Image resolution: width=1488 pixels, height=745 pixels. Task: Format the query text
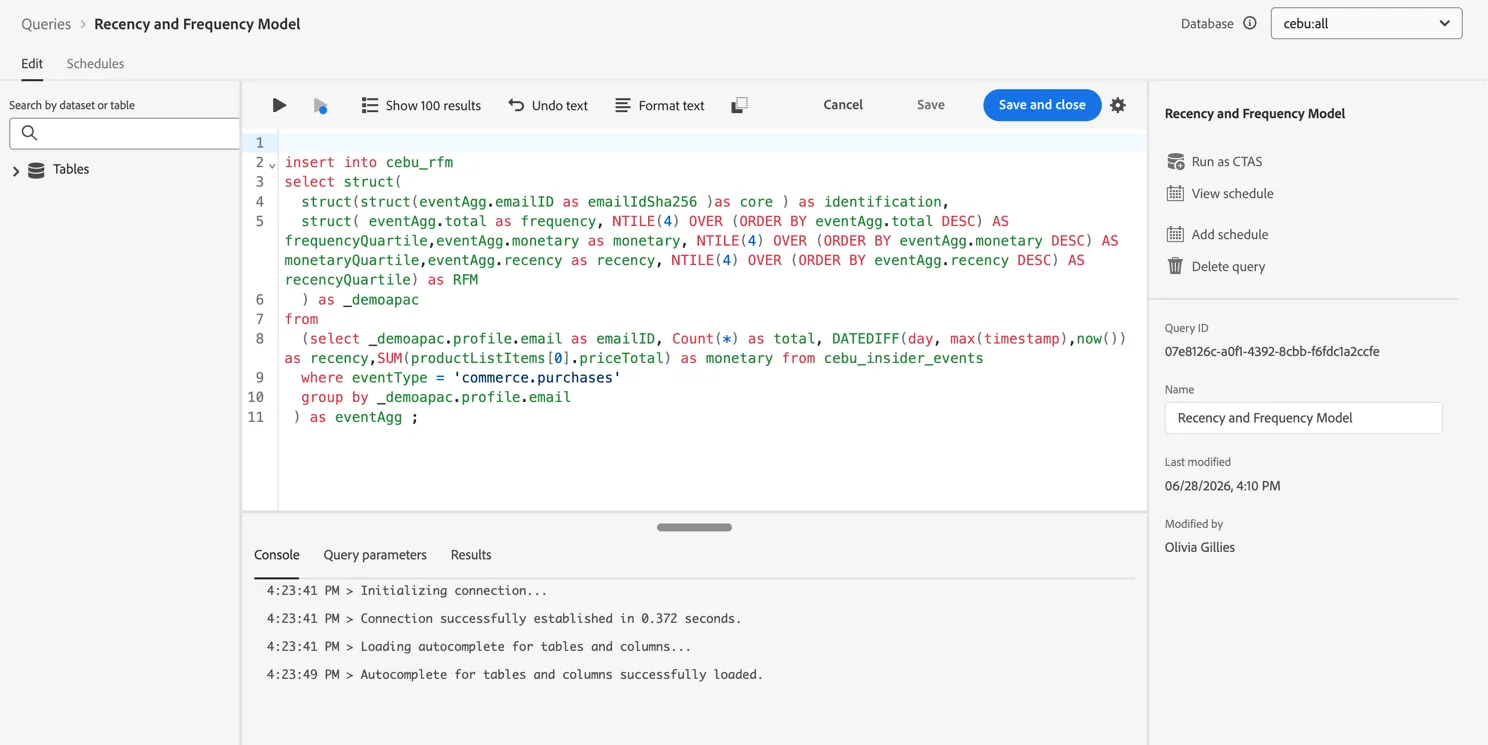click(x=660, y=105)
